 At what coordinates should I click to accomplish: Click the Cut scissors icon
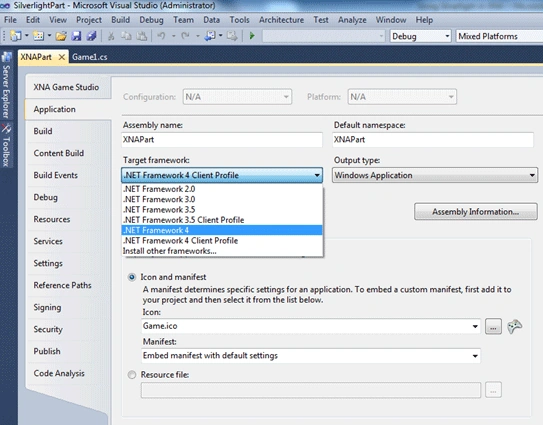(111, 36)
